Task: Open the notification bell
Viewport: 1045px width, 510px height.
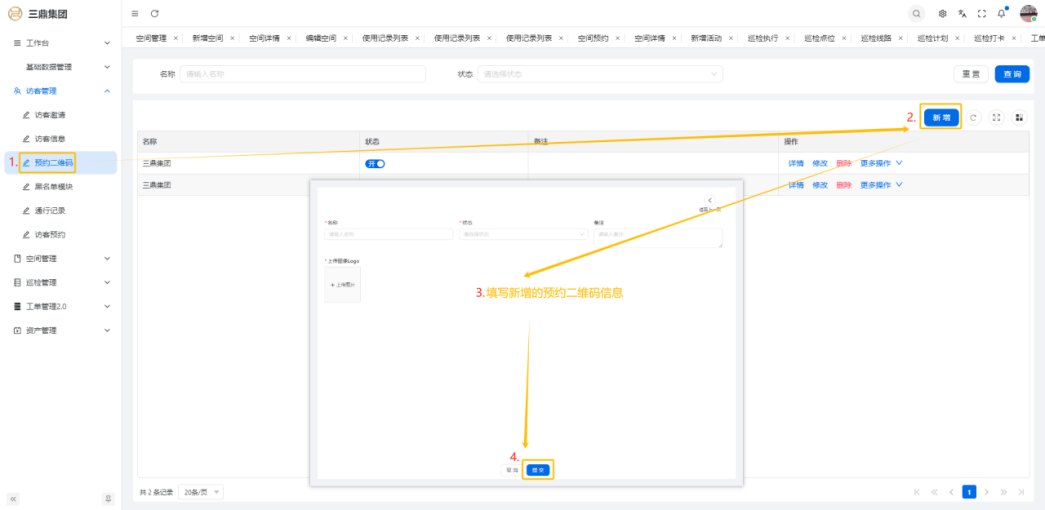Action: coord(1001,13)
